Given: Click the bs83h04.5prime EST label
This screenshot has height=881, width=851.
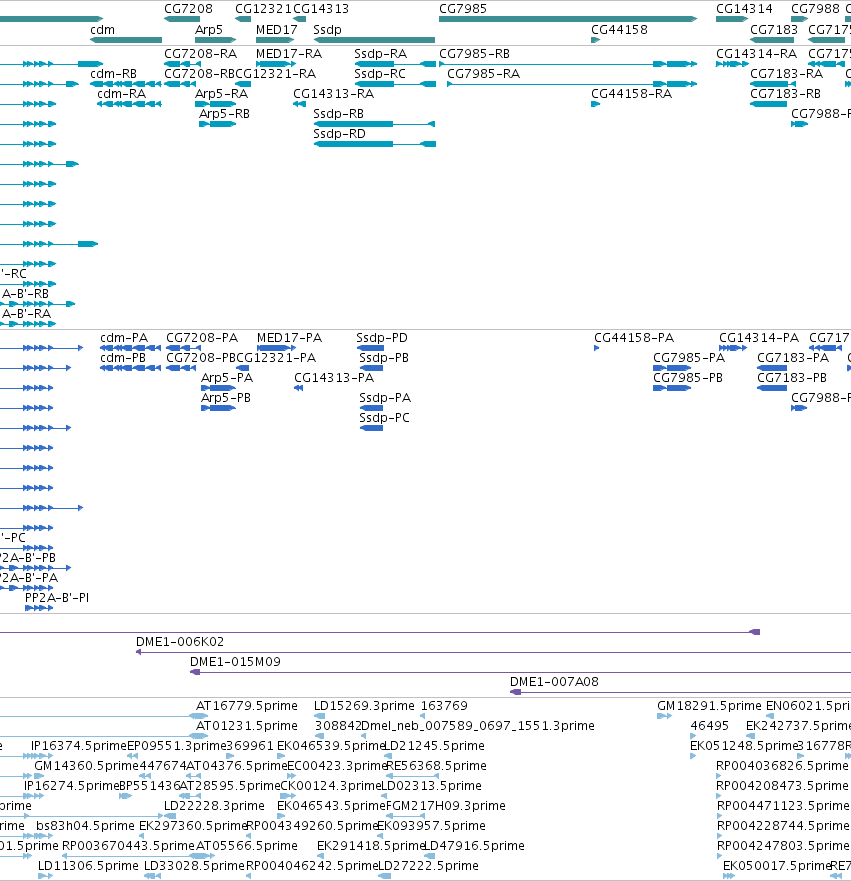Looking at the screenshot, I should click(85, 826).
